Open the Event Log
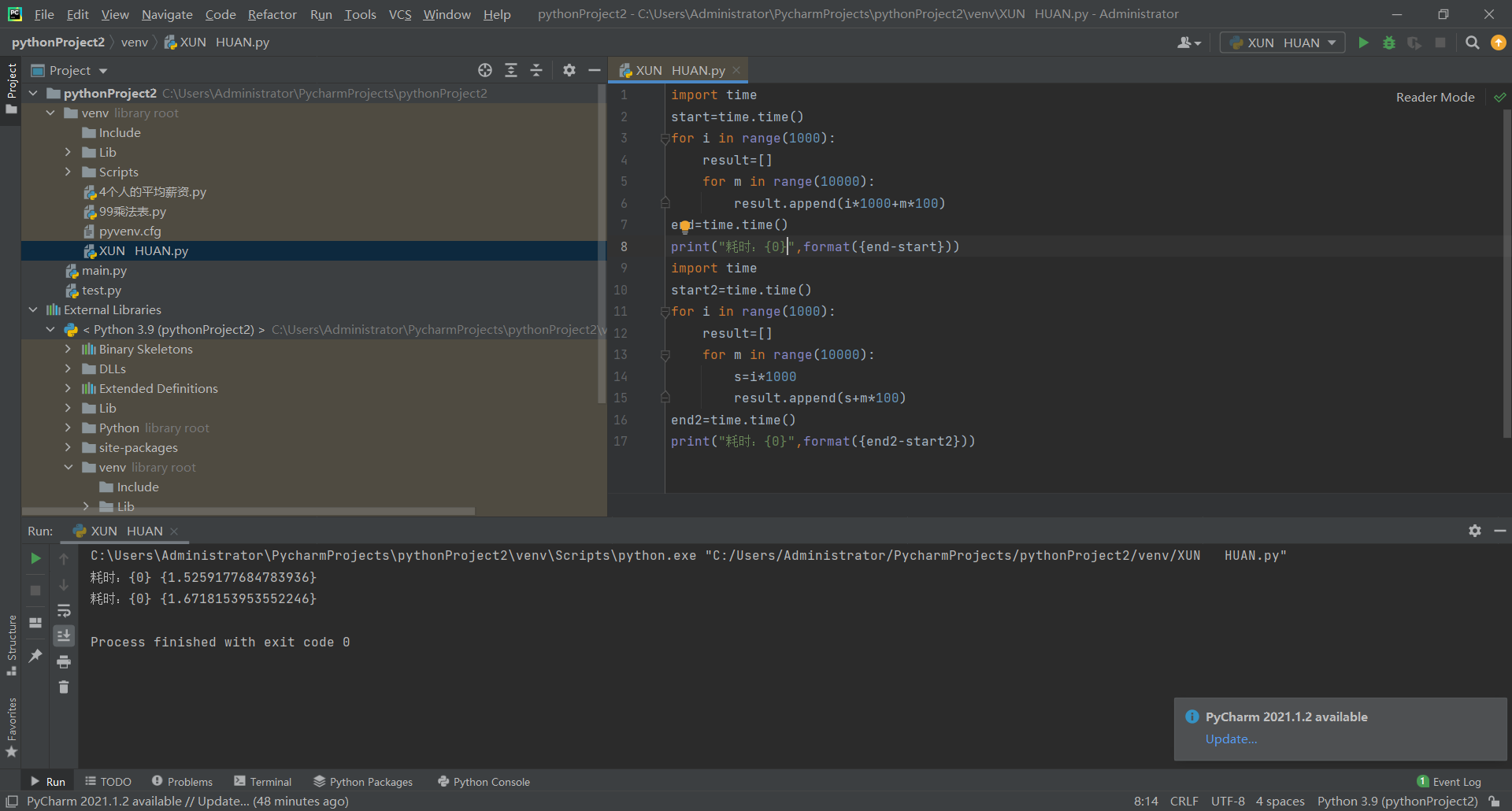The width and height of the screenshot is (1512, 811). point(1449,781)
